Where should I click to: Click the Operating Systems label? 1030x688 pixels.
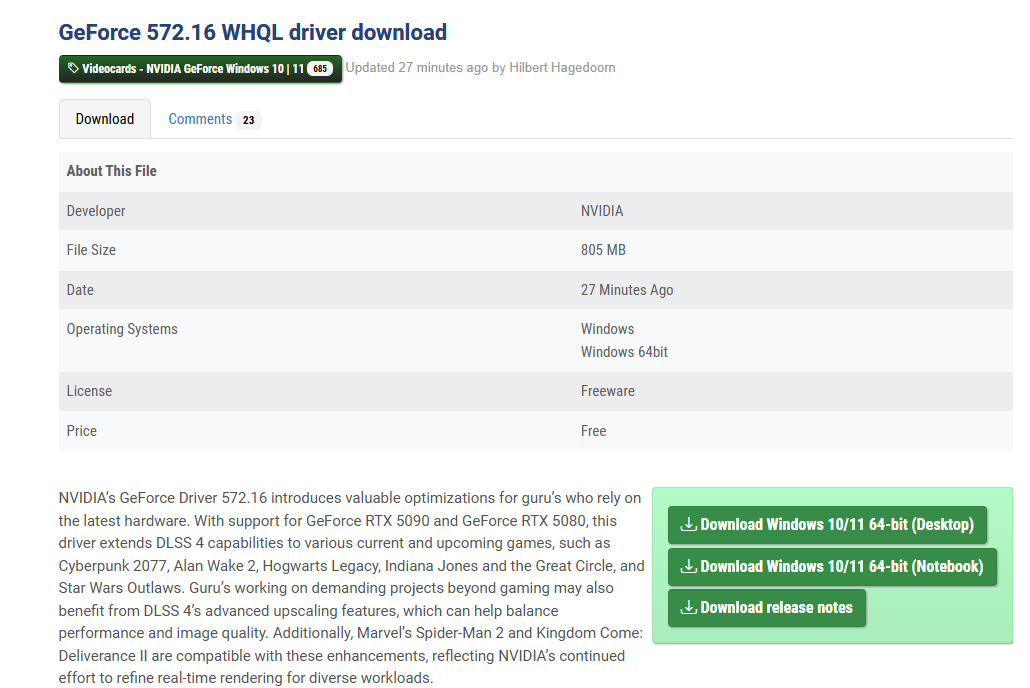pyautogui.click(x=122, y=329)
